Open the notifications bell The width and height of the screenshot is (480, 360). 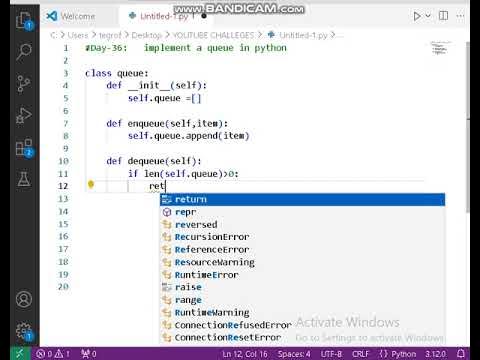point(461,353)
